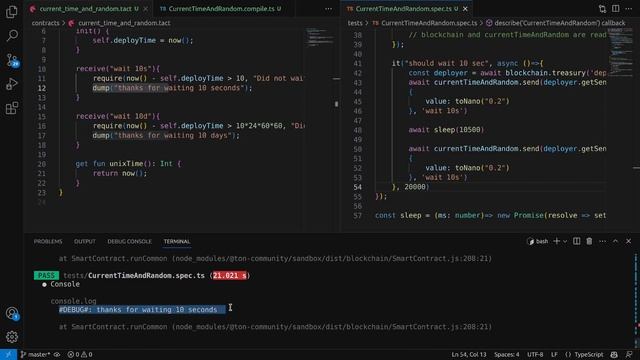Screen dimensions: 640x360
Task: Close the CurrentTimeAndRandom.spec.ts tab
Action: [465, 9]
